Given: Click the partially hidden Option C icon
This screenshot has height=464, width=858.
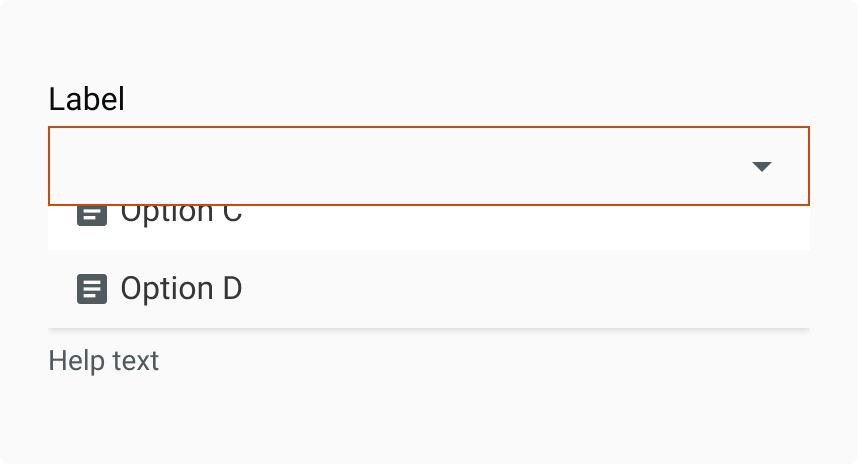Looking at the screenshot, I should 92,214.
